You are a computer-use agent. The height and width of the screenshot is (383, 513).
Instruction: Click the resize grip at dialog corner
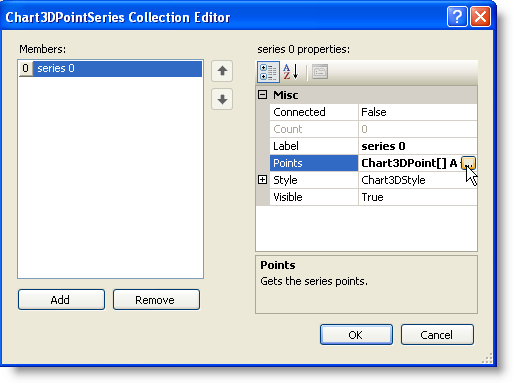487,359
